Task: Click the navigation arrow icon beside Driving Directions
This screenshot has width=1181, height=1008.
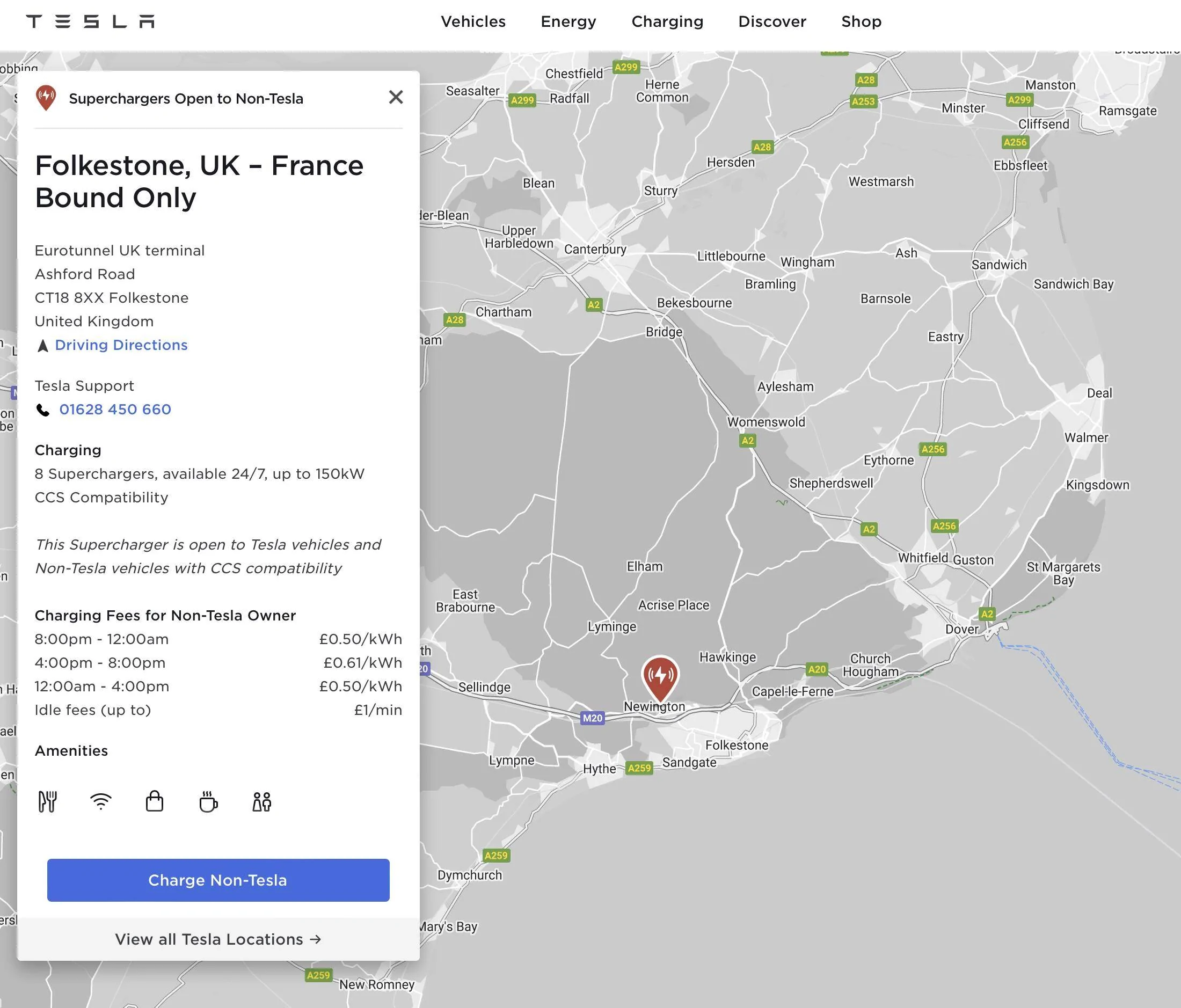Action: click(x=43, y=345)
